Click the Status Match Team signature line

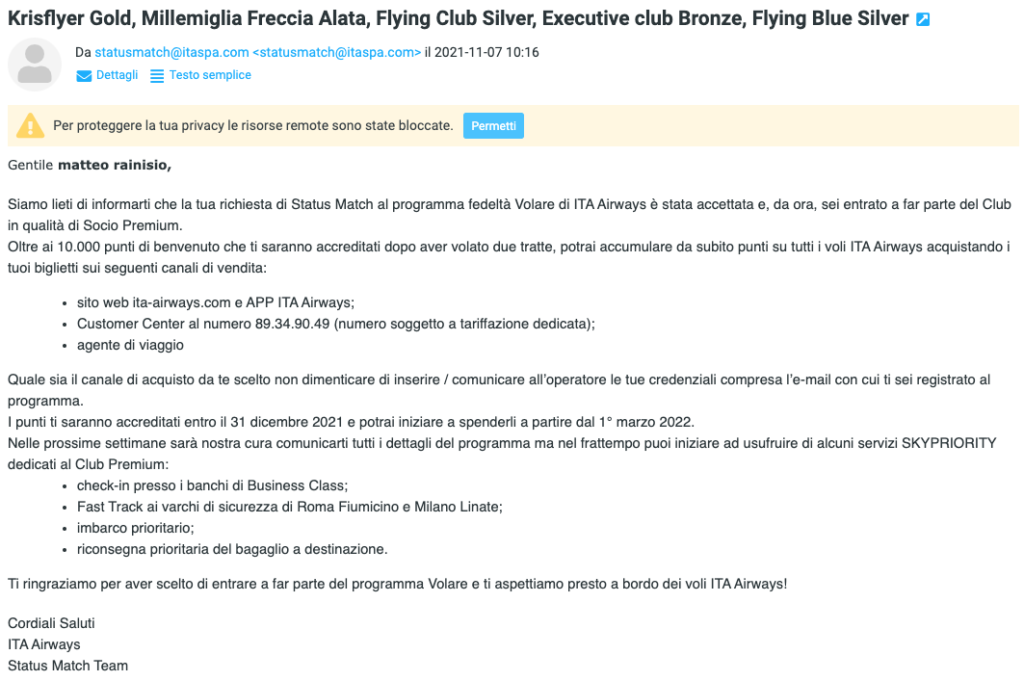68,666
